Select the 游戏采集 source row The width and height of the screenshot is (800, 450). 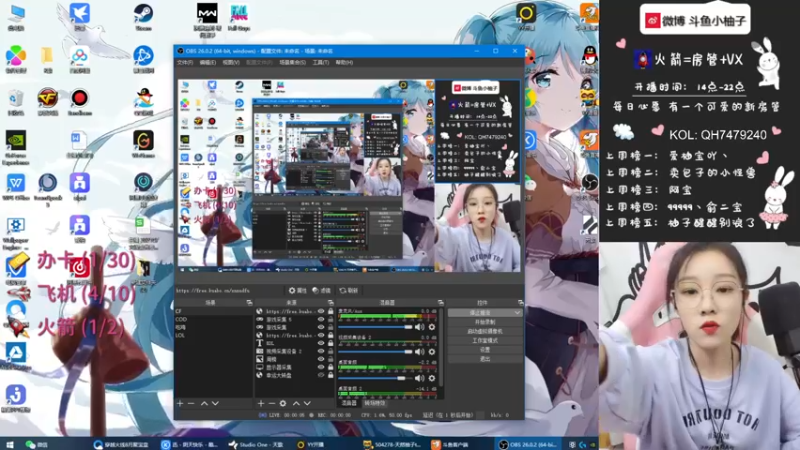[295, 327]
